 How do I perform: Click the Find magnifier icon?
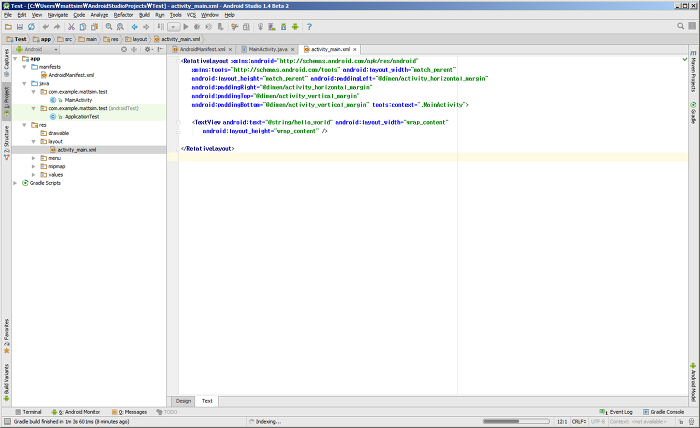(108, 27)
